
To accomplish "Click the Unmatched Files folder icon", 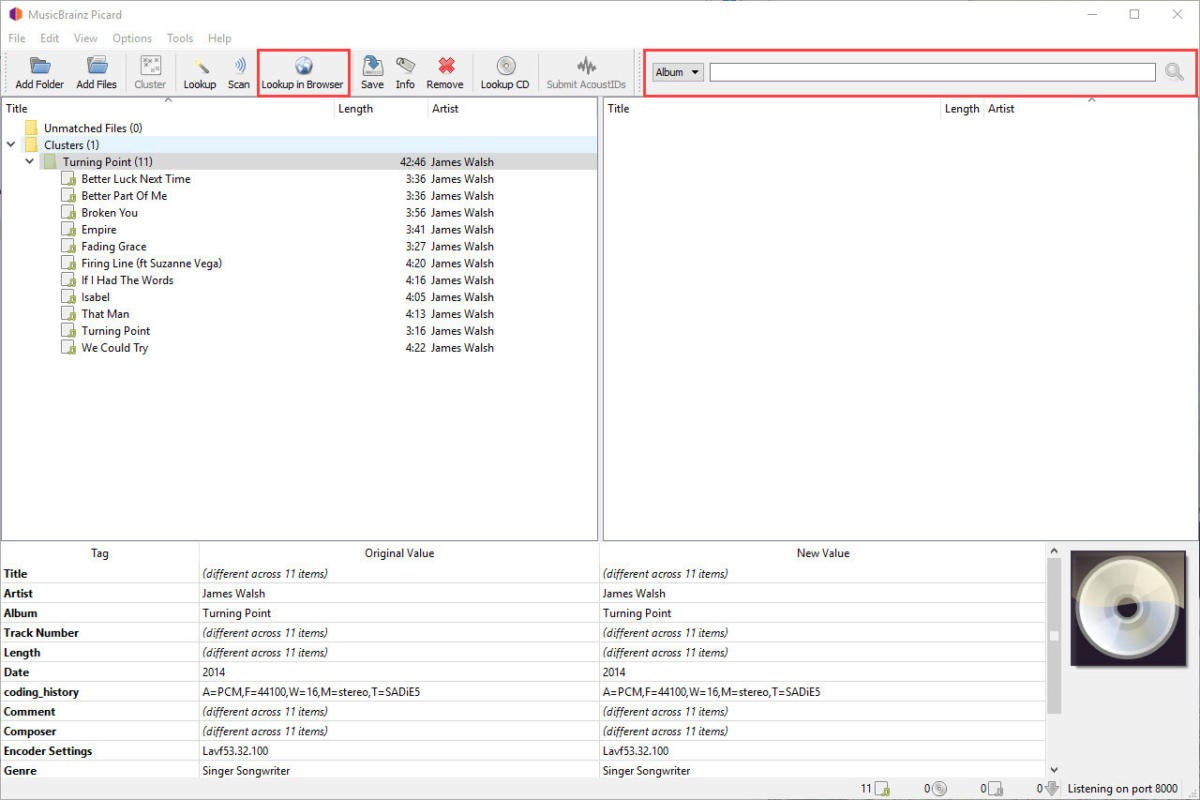I will point(31,128).
